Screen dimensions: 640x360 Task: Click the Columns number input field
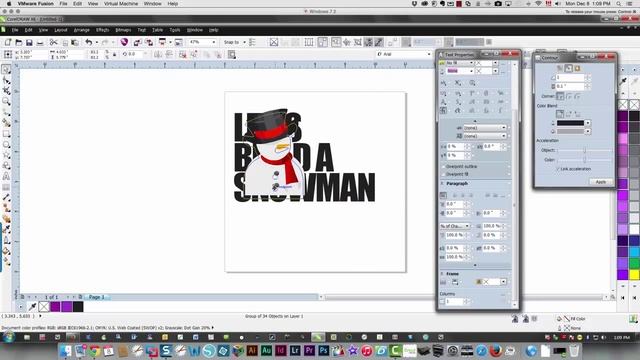click(x=454, y=302)
